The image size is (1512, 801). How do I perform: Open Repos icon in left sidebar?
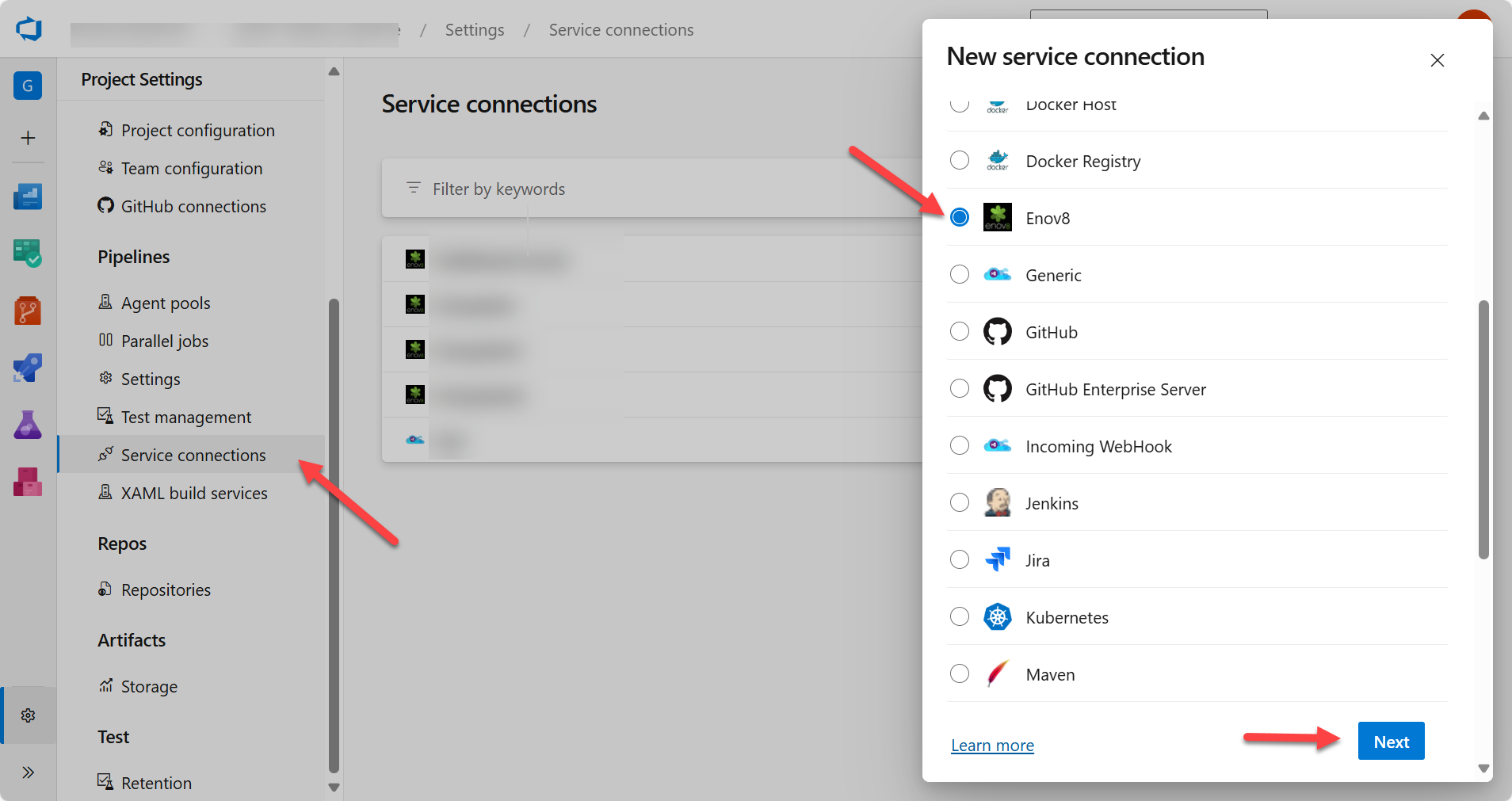pyautogui.click(x=28, y=311)
